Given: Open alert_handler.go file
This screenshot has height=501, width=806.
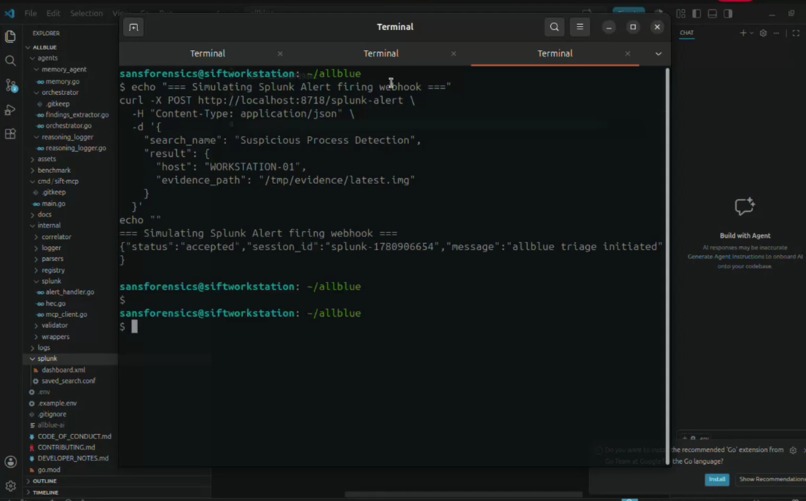Looking at the screenshot, I should click(70, 292).
